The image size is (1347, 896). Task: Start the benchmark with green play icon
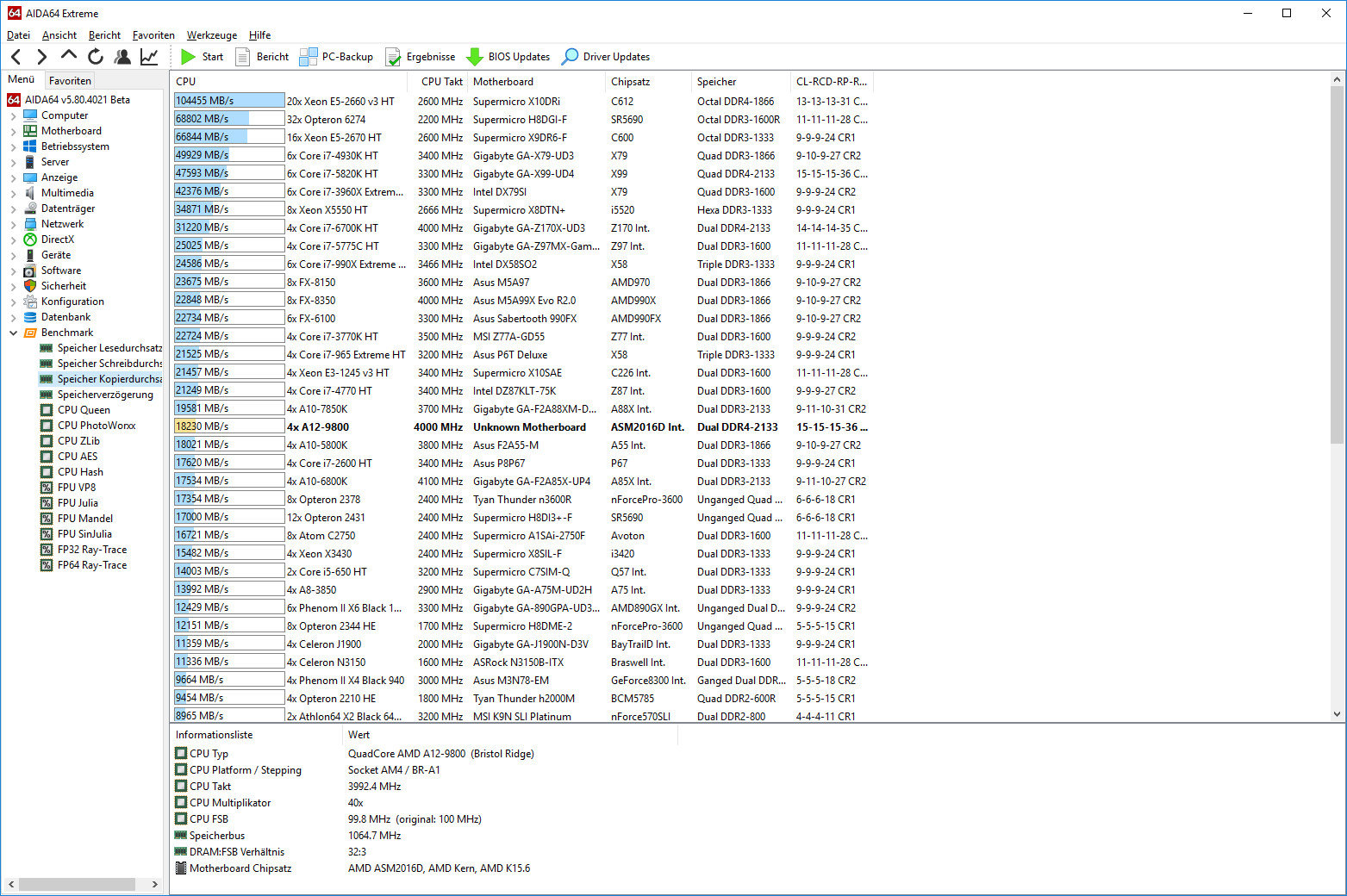click(202, 57)
